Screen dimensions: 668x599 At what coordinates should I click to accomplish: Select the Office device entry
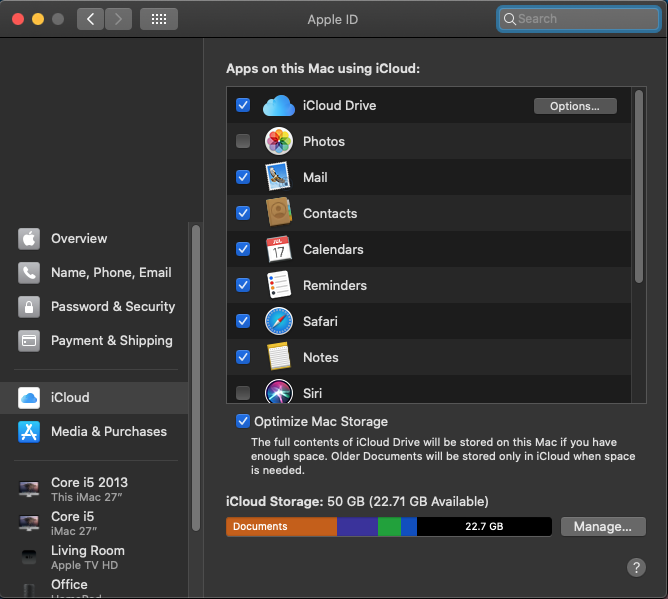(94, 587)
